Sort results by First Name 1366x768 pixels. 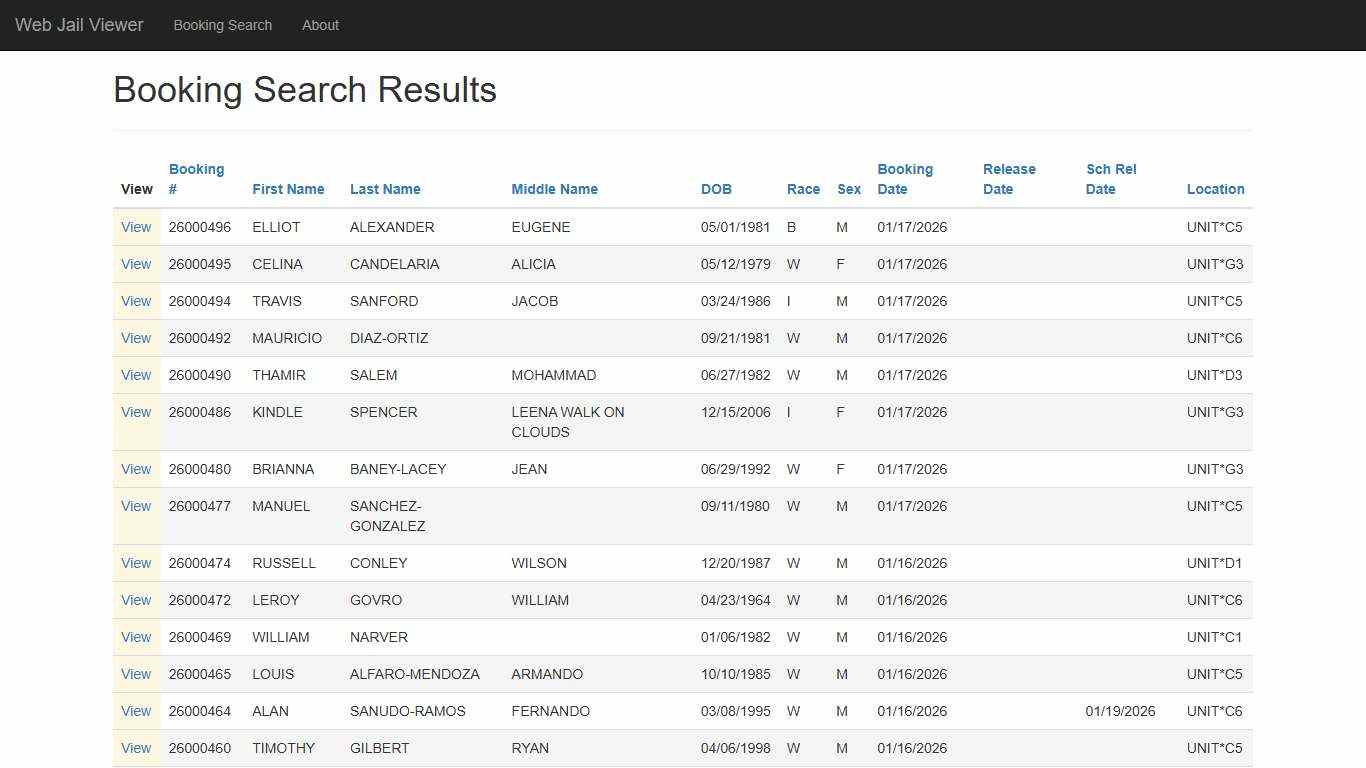pos(288,189)
